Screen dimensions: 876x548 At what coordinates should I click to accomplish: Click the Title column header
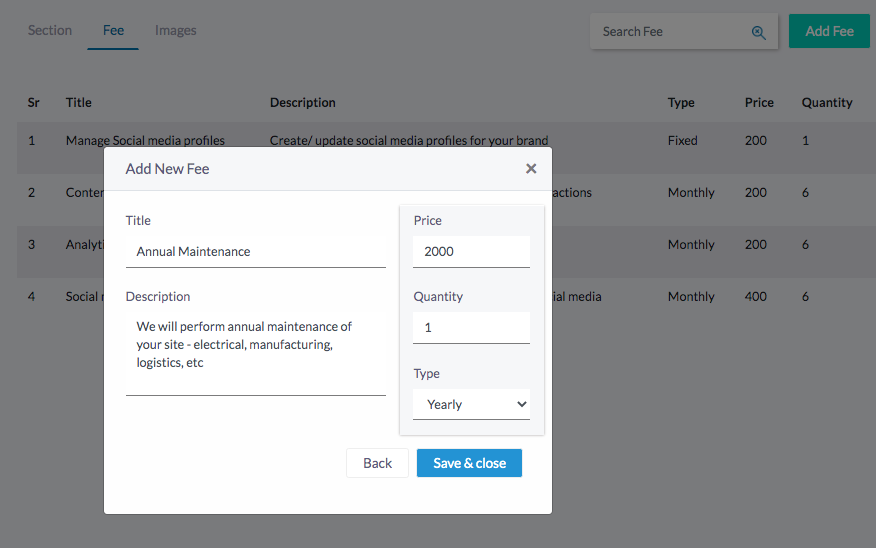point(79,103)
